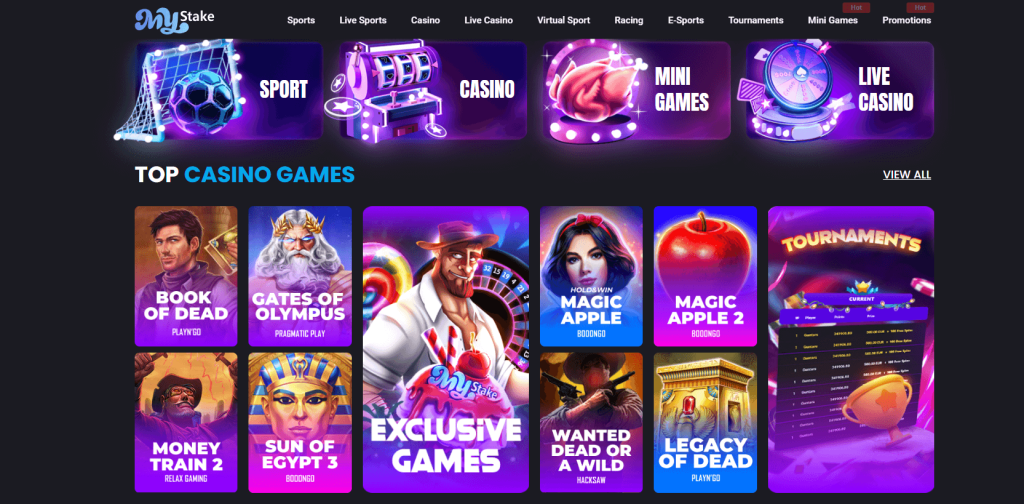
Task: Open Tournaments in top navigation
Action: point(756,20)
